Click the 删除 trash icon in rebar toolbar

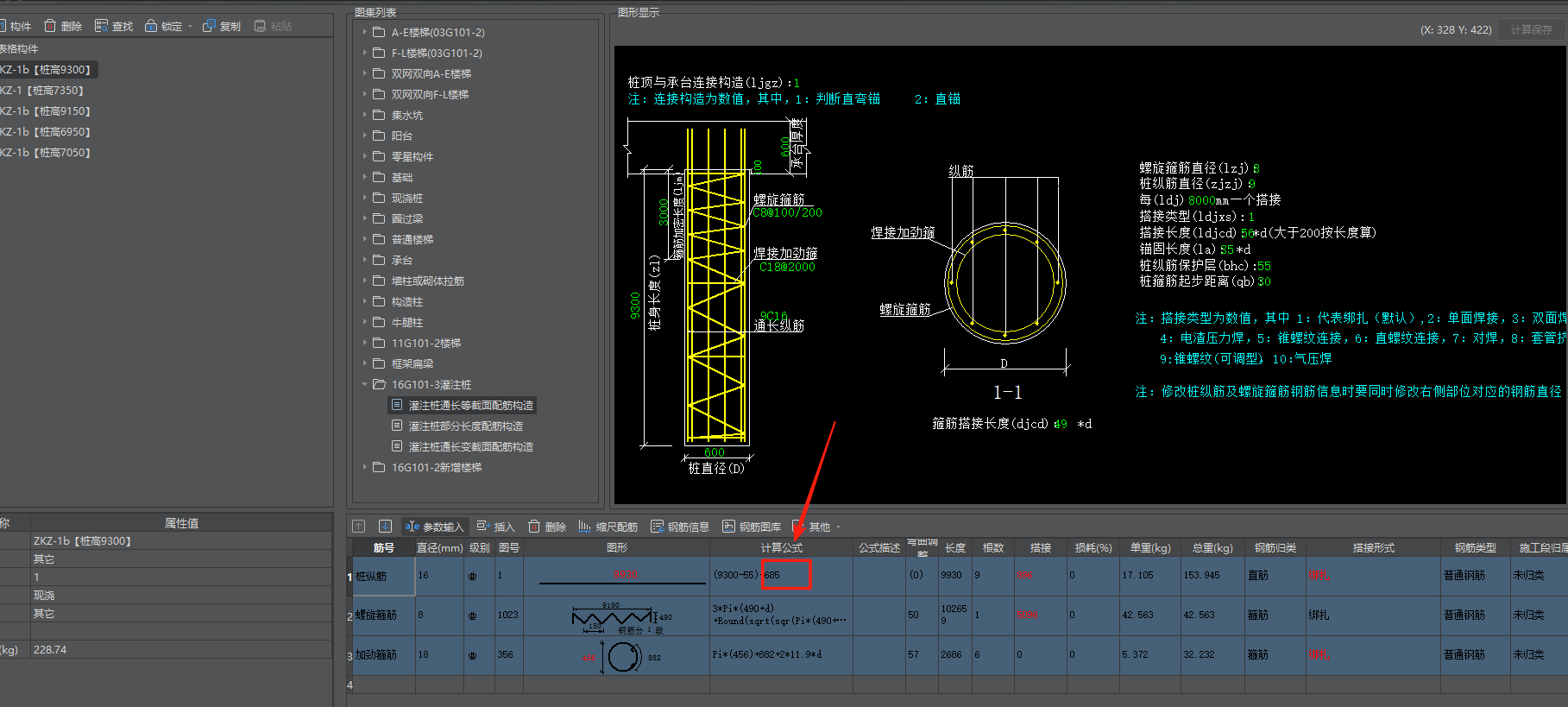coord(534,527)
